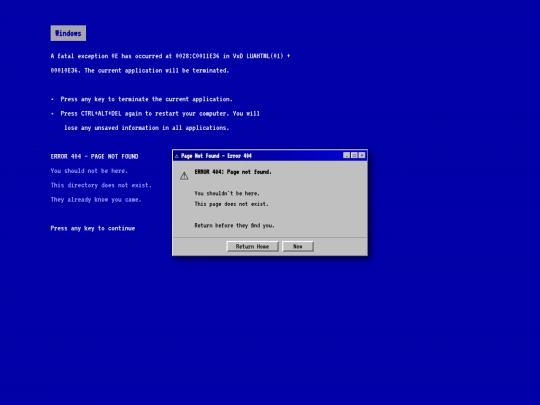Maximize the Page Not Found dialog
Image resolution: width=540 pixels, height=405 pixels.
tap(354, 155)
